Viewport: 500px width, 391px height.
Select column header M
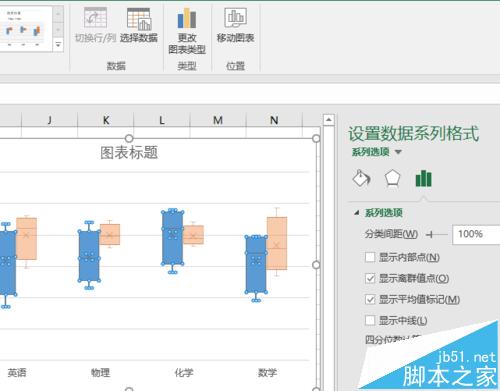[x=218, y=120]
